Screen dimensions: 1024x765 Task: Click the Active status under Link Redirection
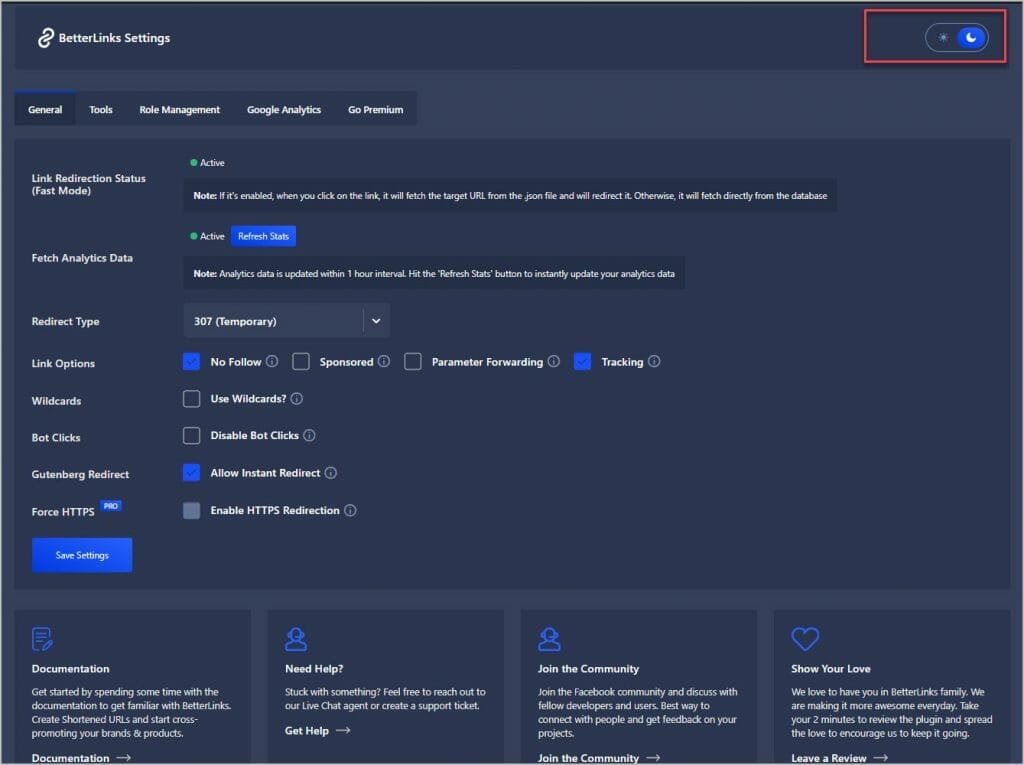[207, 163]
